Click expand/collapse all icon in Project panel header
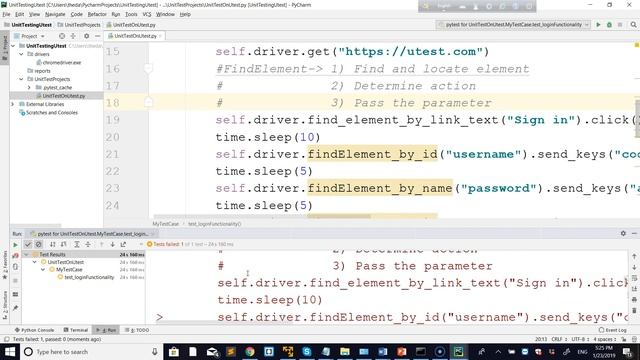640x360 pixels. pos(73,36)
